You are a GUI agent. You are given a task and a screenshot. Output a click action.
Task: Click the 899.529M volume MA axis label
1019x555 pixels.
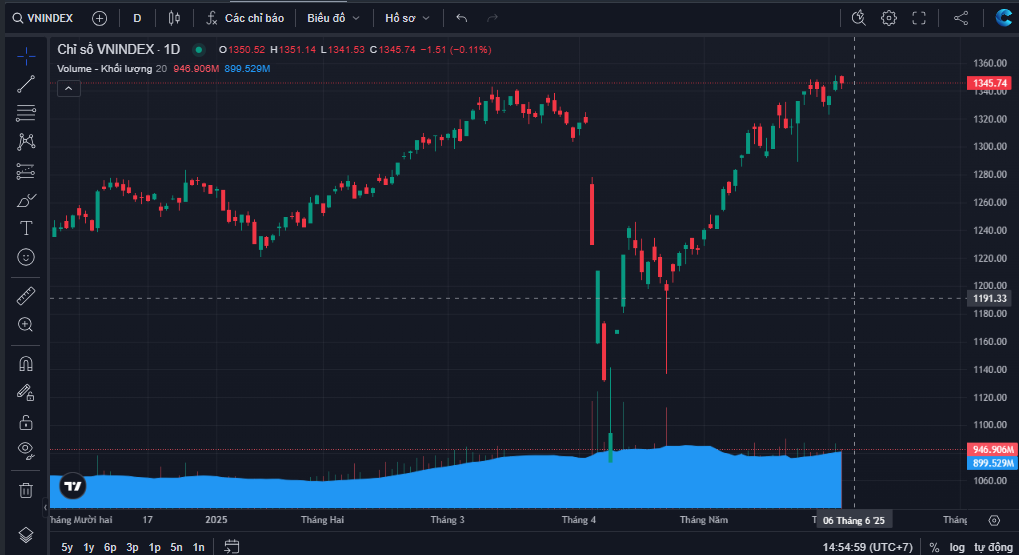(x=992, y=463)
